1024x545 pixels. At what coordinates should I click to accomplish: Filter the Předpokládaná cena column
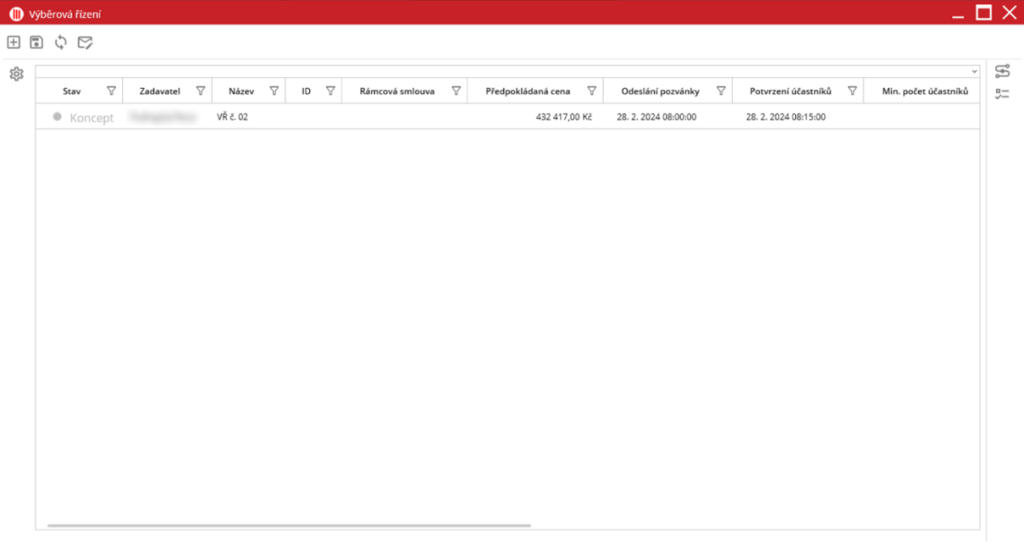coord(591,91)
